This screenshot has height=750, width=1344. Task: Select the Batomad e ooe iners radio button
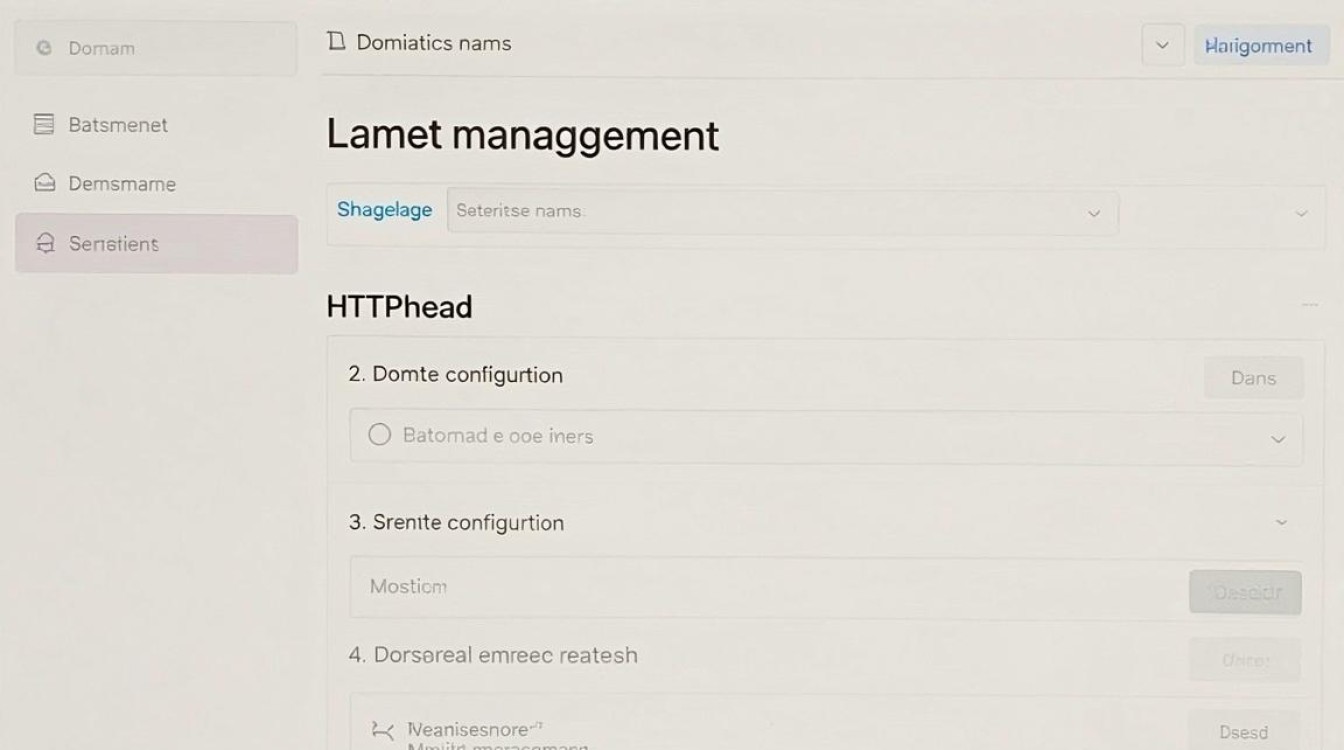[x=379, y=435]
